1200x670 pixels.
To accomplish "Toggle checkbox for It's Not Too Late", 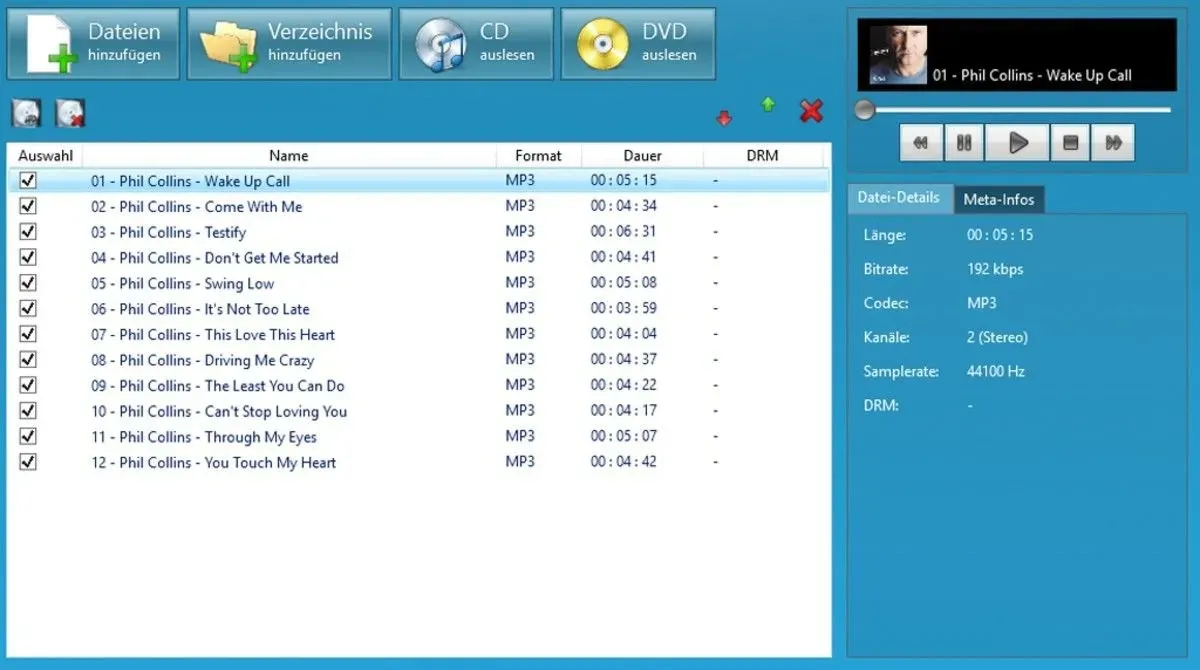I will pyautogui.click(x=28, y=309).
